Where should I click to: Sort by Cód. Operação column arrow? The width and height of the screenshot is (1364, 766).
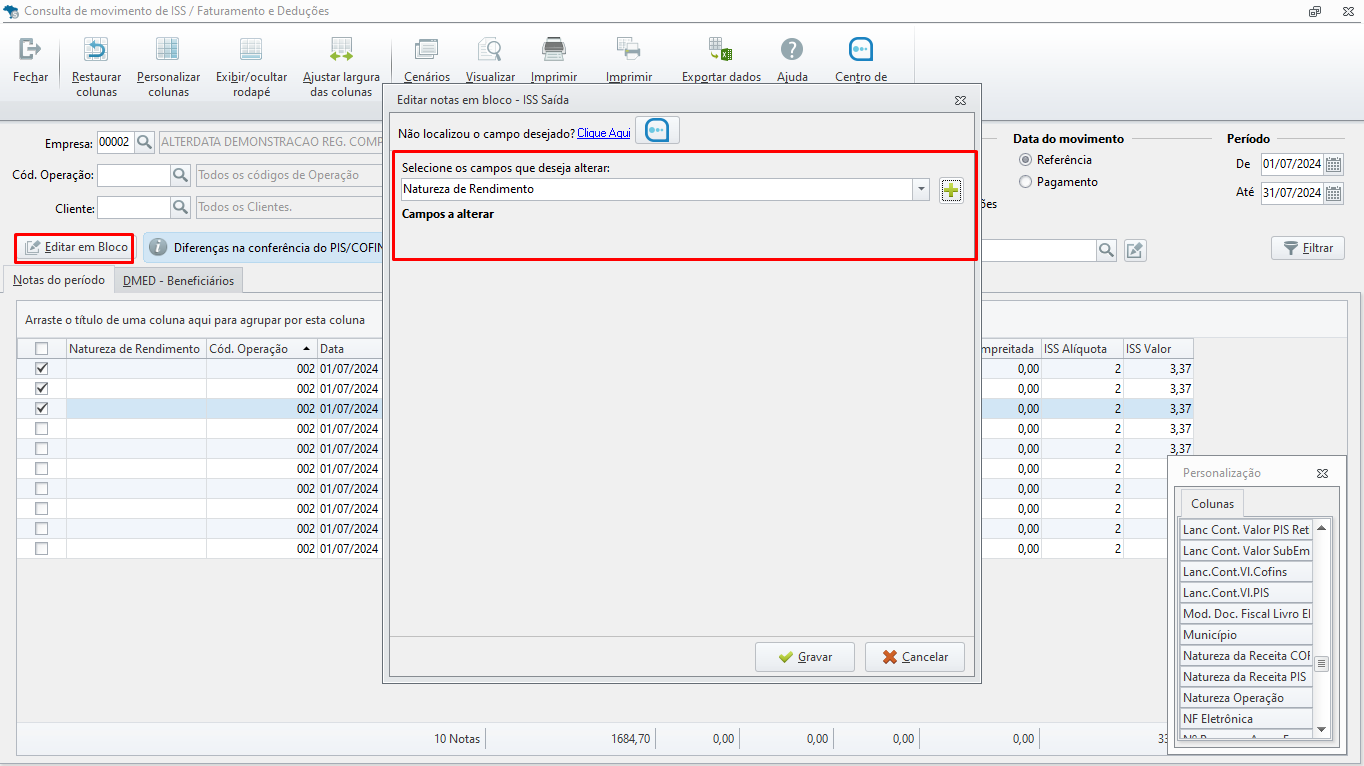[x=306, y=349]
